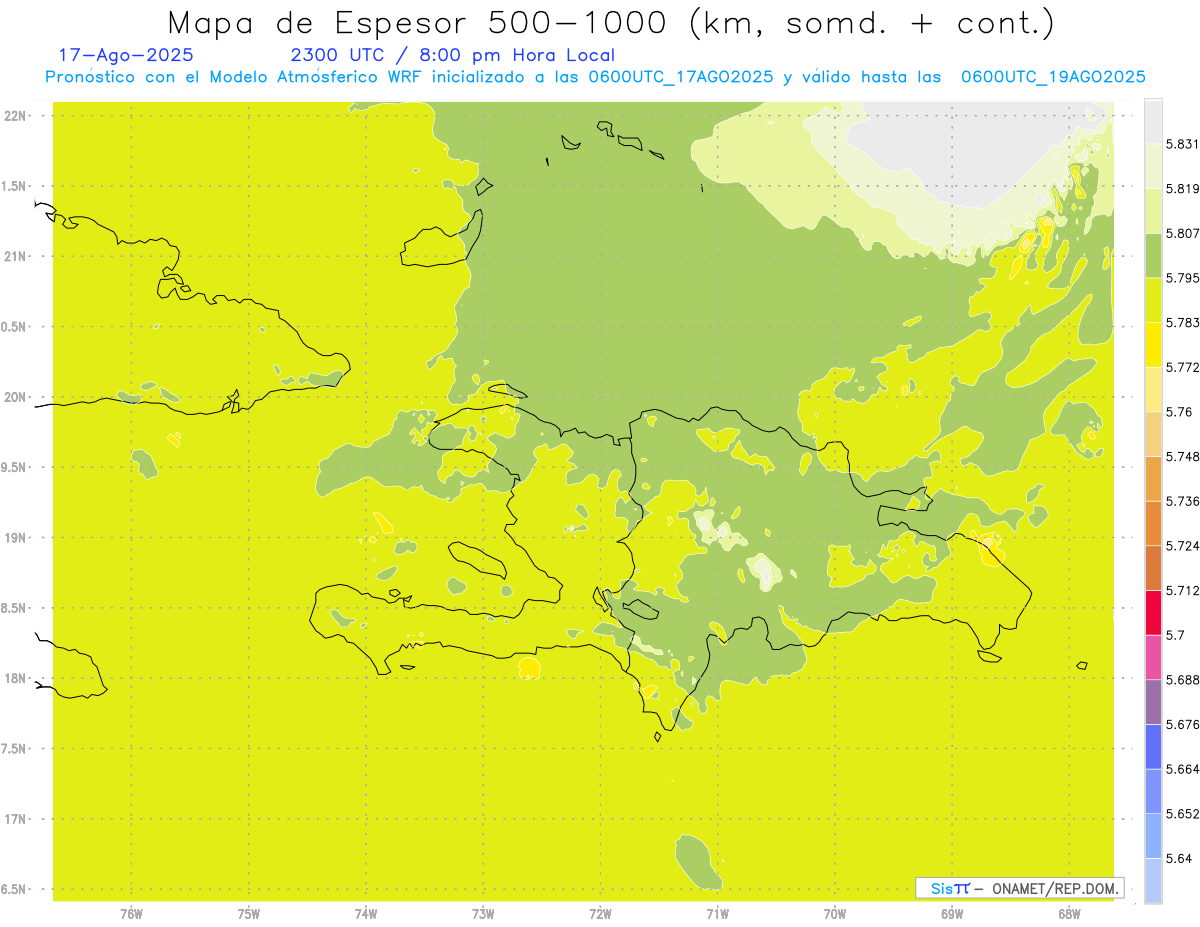Click the legend value 5.64
This screenshot has height=927, width=1200.
pos(1178,858)
